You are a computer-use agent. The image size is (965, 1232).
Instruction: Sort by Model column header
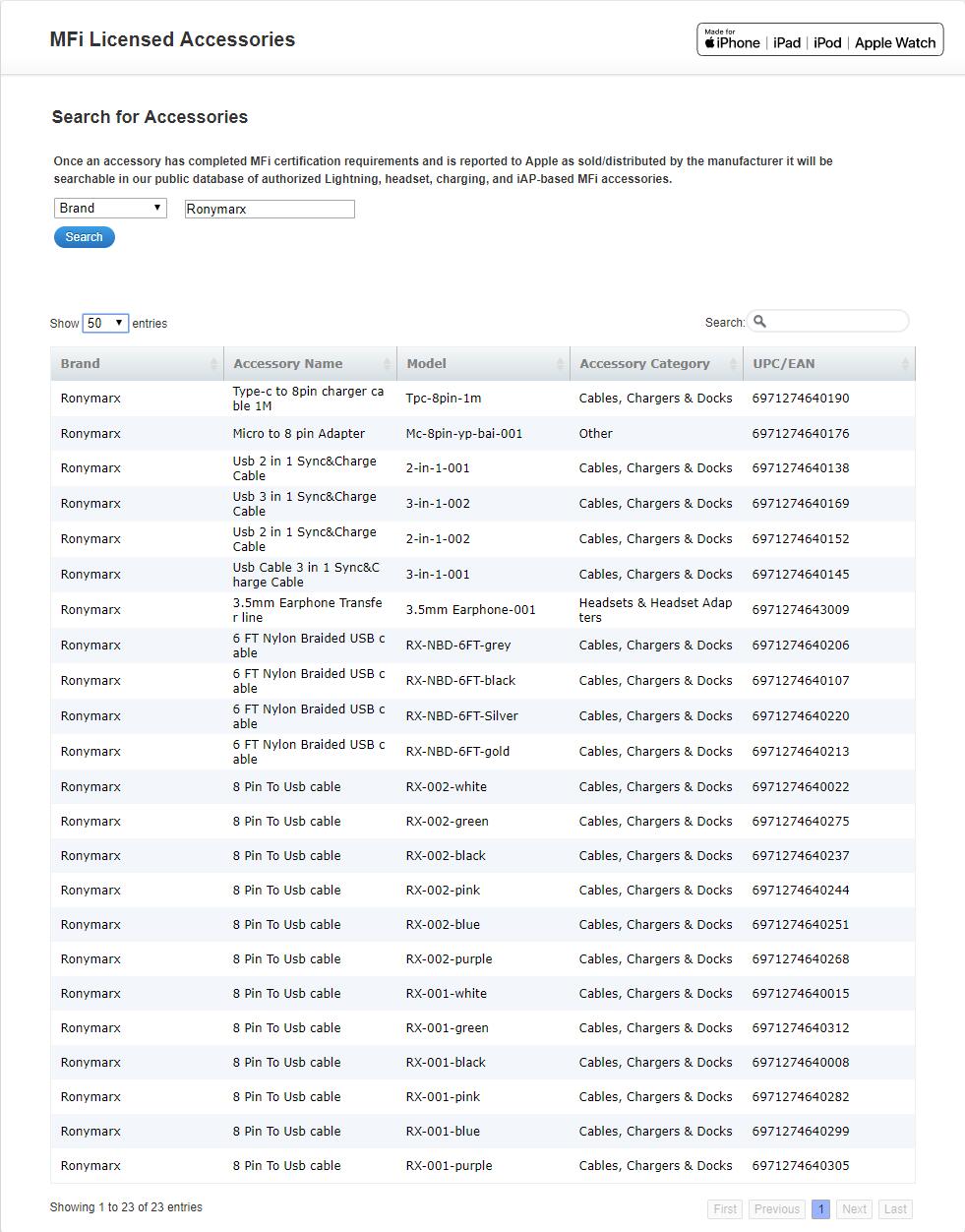483,363
